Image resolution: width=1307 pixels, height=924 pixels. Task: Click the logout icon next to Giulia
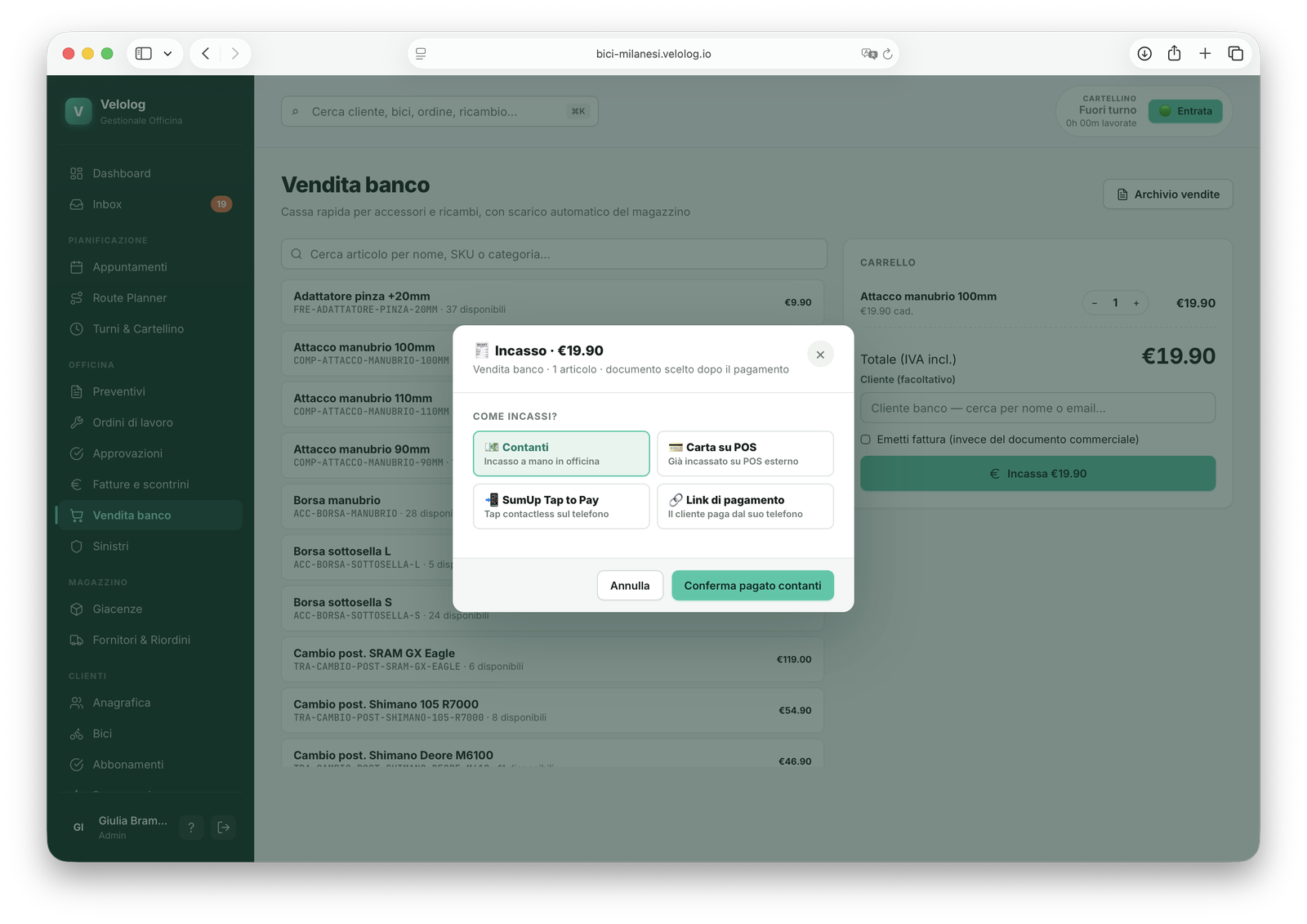(224, 828)
